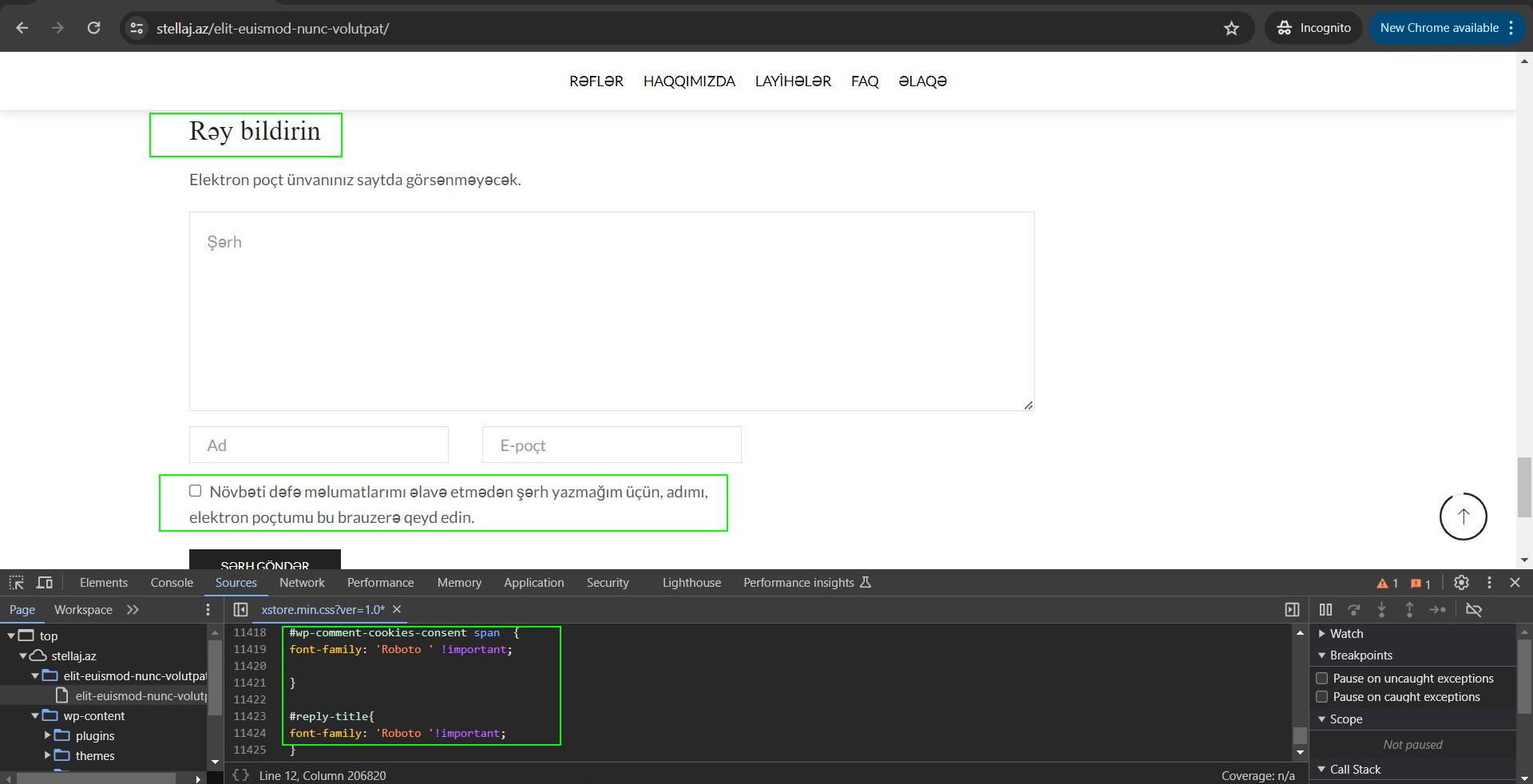Screen dimensions: 1533x784
Task: Expand the themes folder
Action: click(47, 755)
